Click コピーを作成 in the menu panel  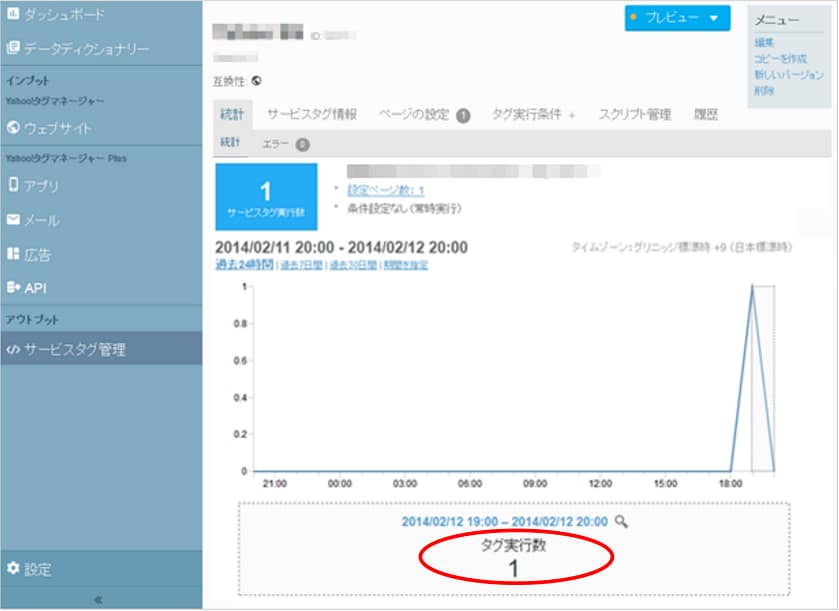(780, 59)
